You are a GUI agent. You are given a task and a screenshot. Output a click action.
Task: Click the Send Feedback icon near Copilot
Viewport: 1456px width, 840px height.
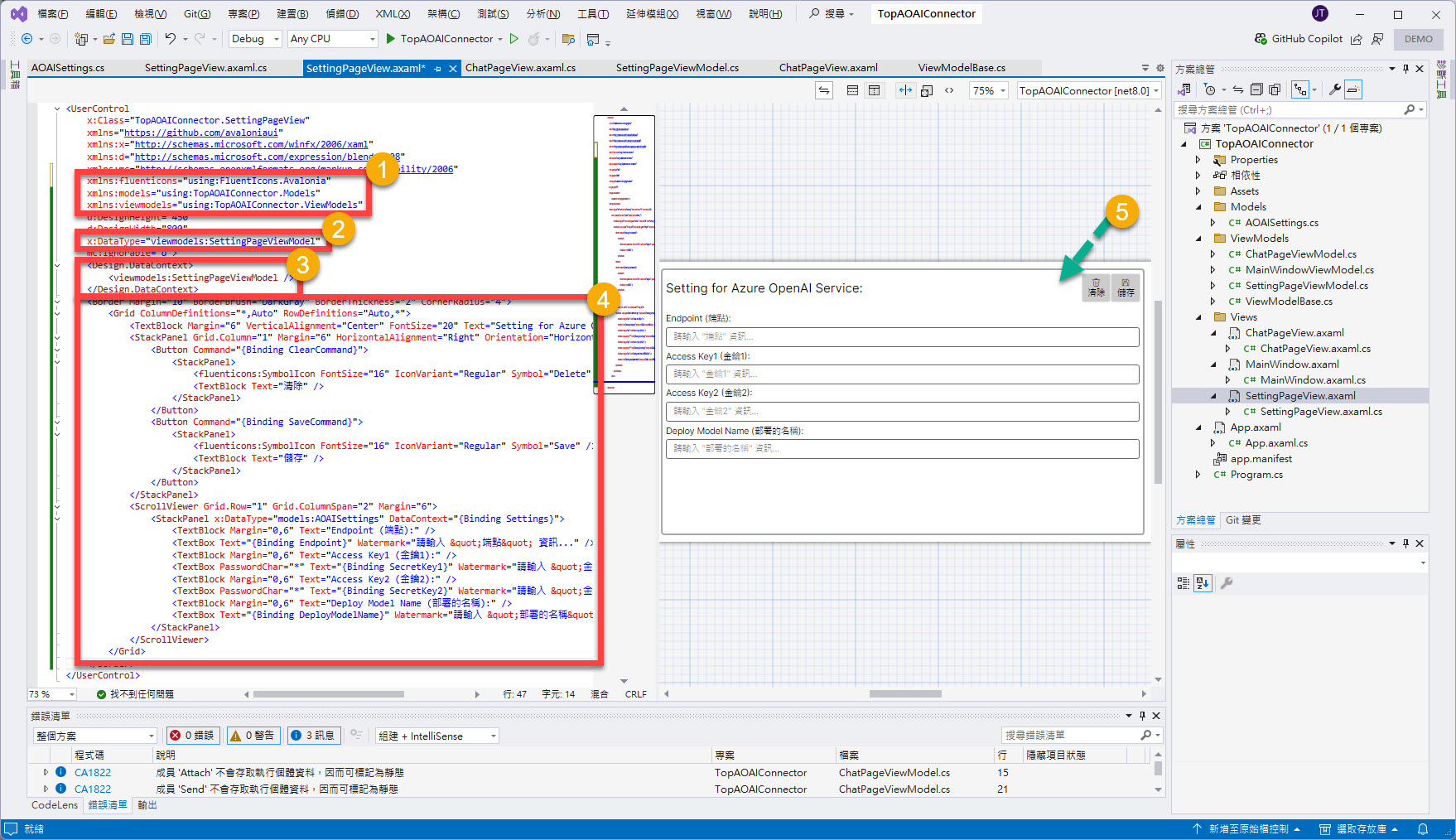pyautogui.click(x=1377, y=39)
